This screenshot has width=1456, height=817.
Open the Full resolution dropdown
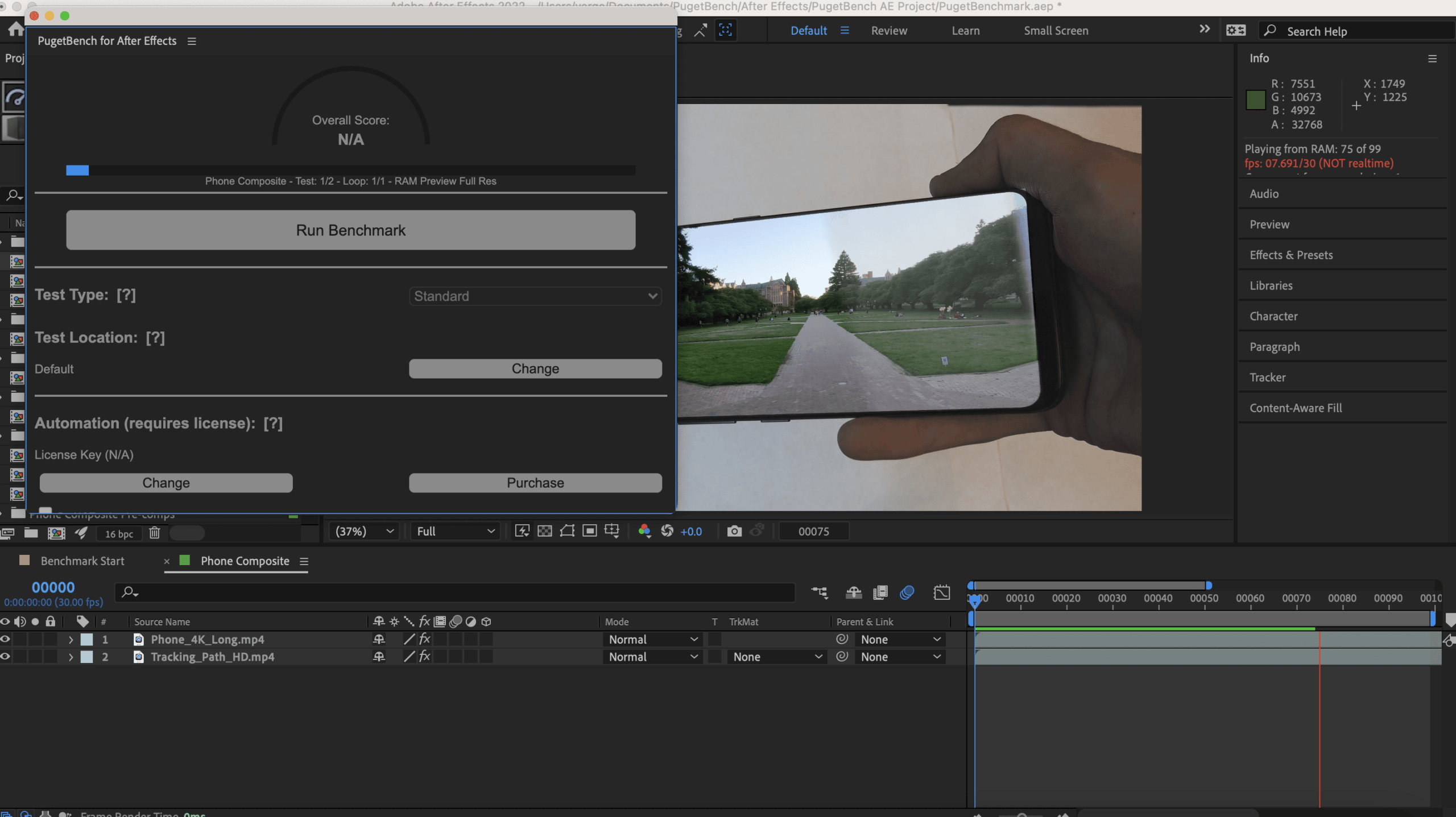[x=455, y=531]
